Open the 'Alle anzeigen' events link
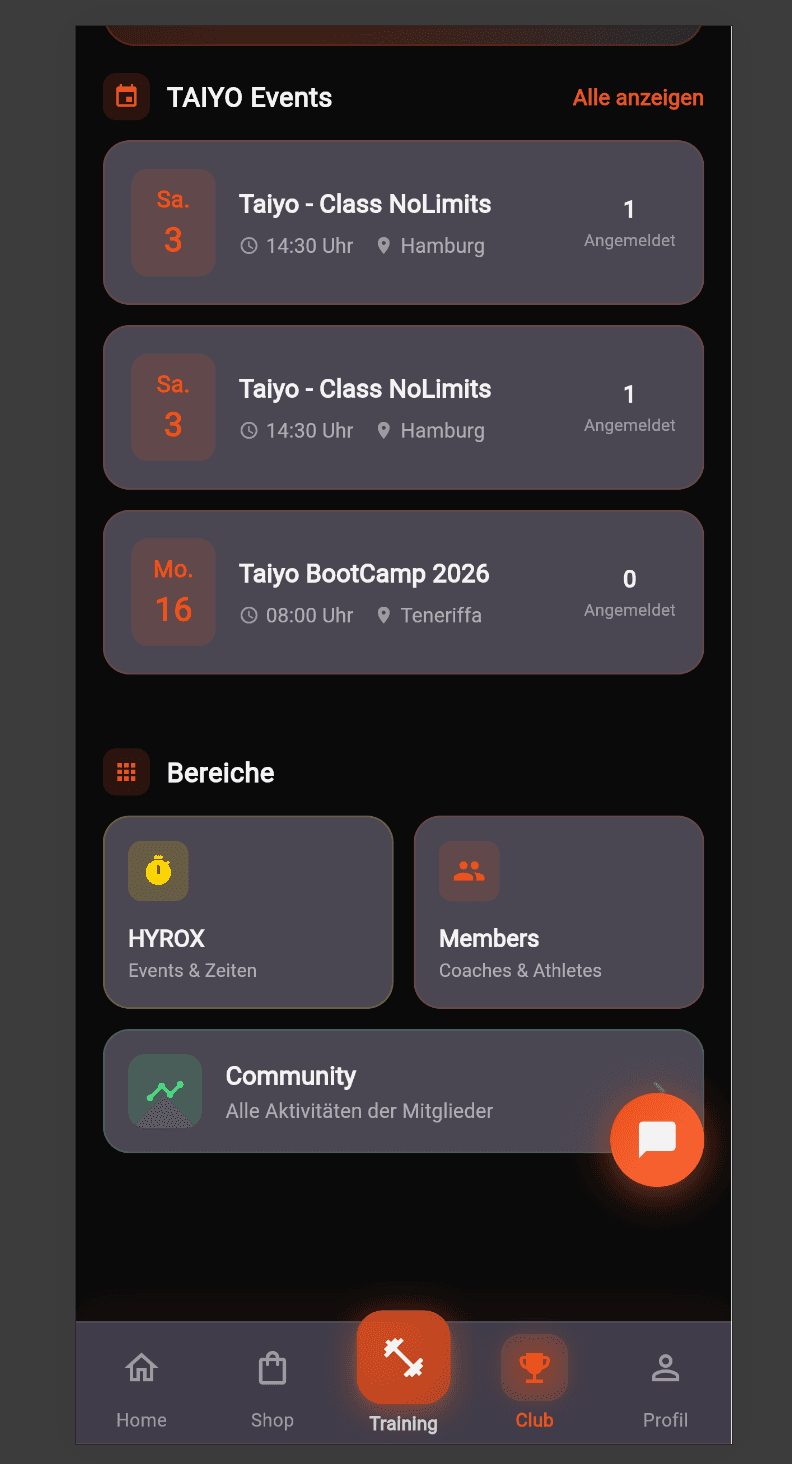Screen dimensions: 792x1464 coord(638,98)
